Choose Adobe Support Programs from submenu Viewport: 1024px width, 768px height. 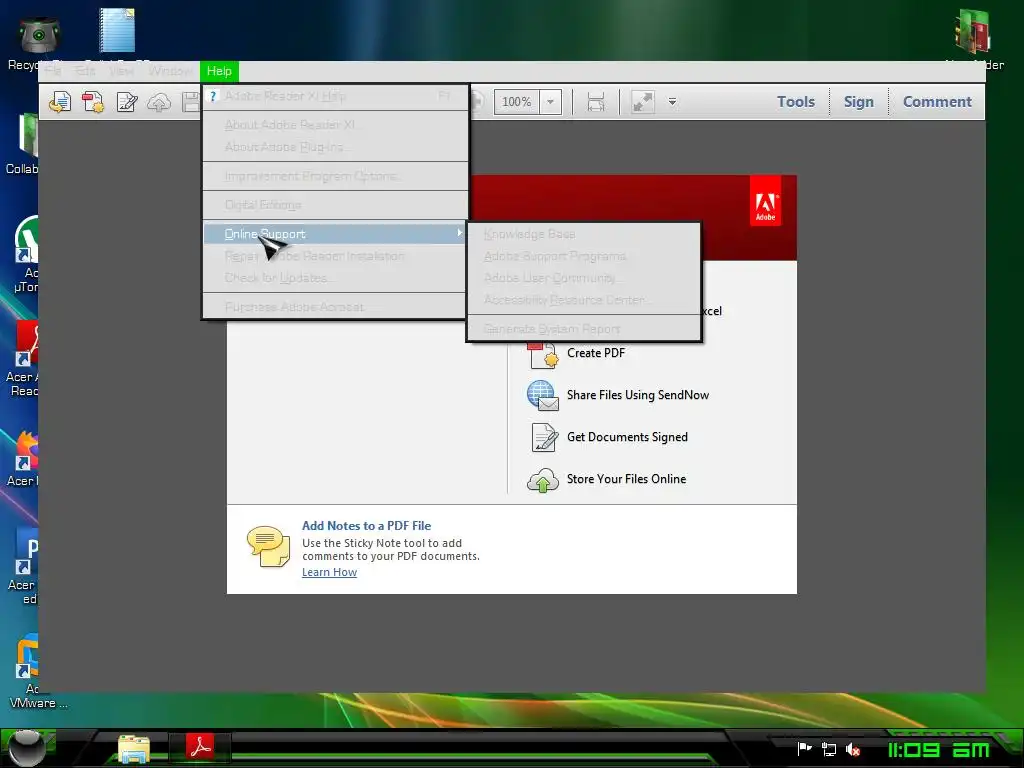click(584, 256)
